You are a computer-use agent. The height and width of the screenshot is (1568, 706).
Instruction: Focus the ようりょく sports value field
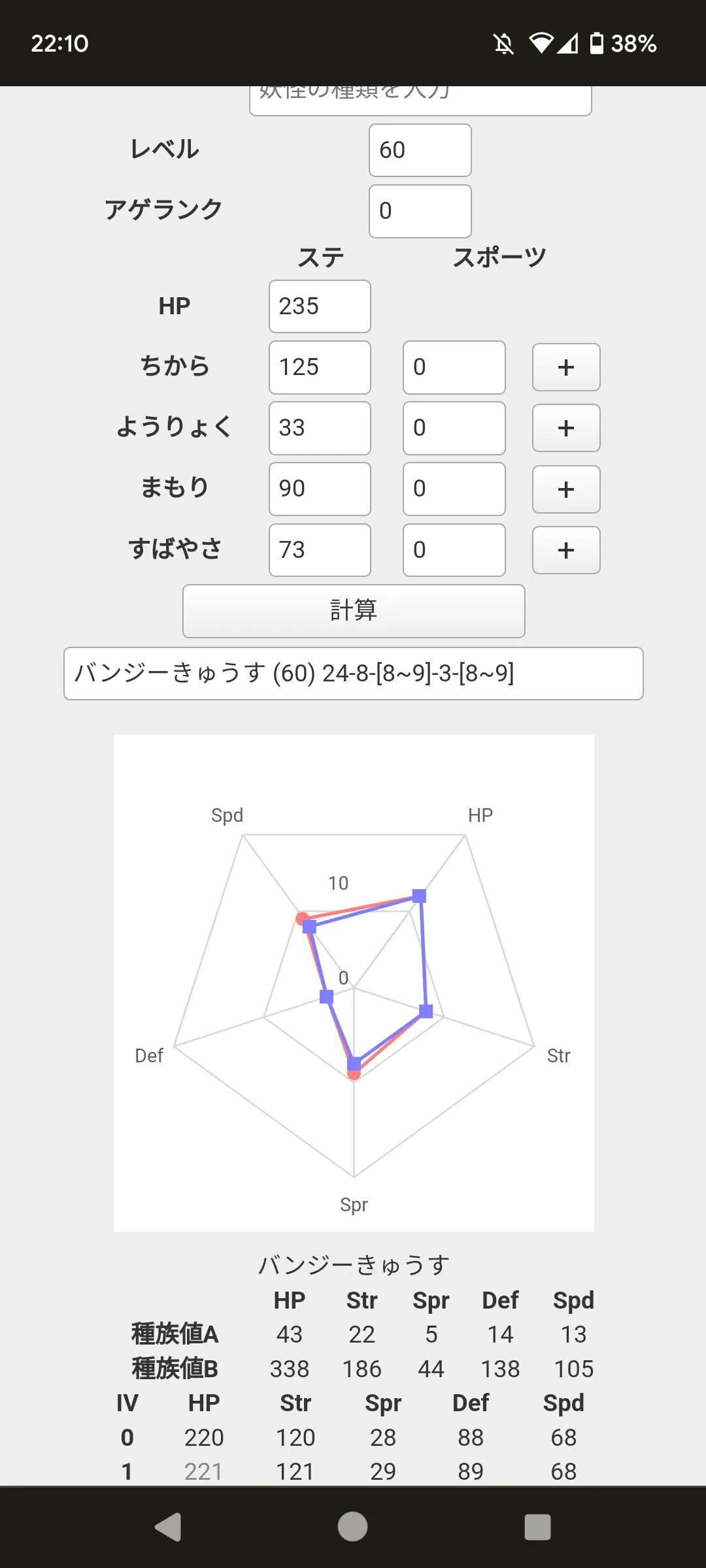tap(454, 428)
